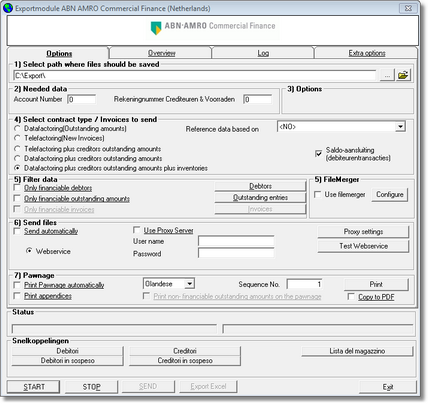Enable Only financiable debtors checkbox

pyautogui.click(x=17, y=188)
